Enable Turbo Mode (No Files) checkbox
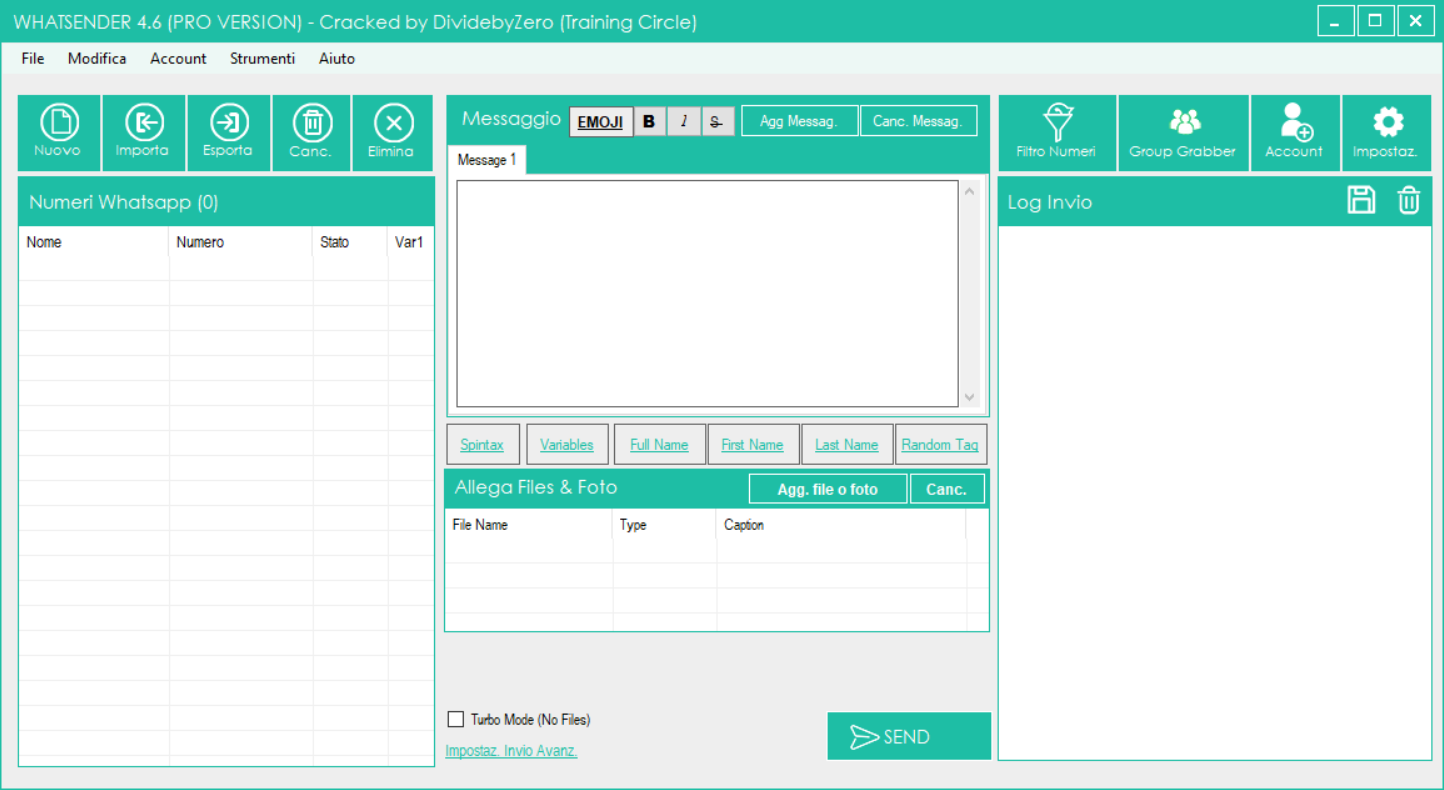Image resolution: width=1444 pixels, height=790 pixels. (456, 719)
